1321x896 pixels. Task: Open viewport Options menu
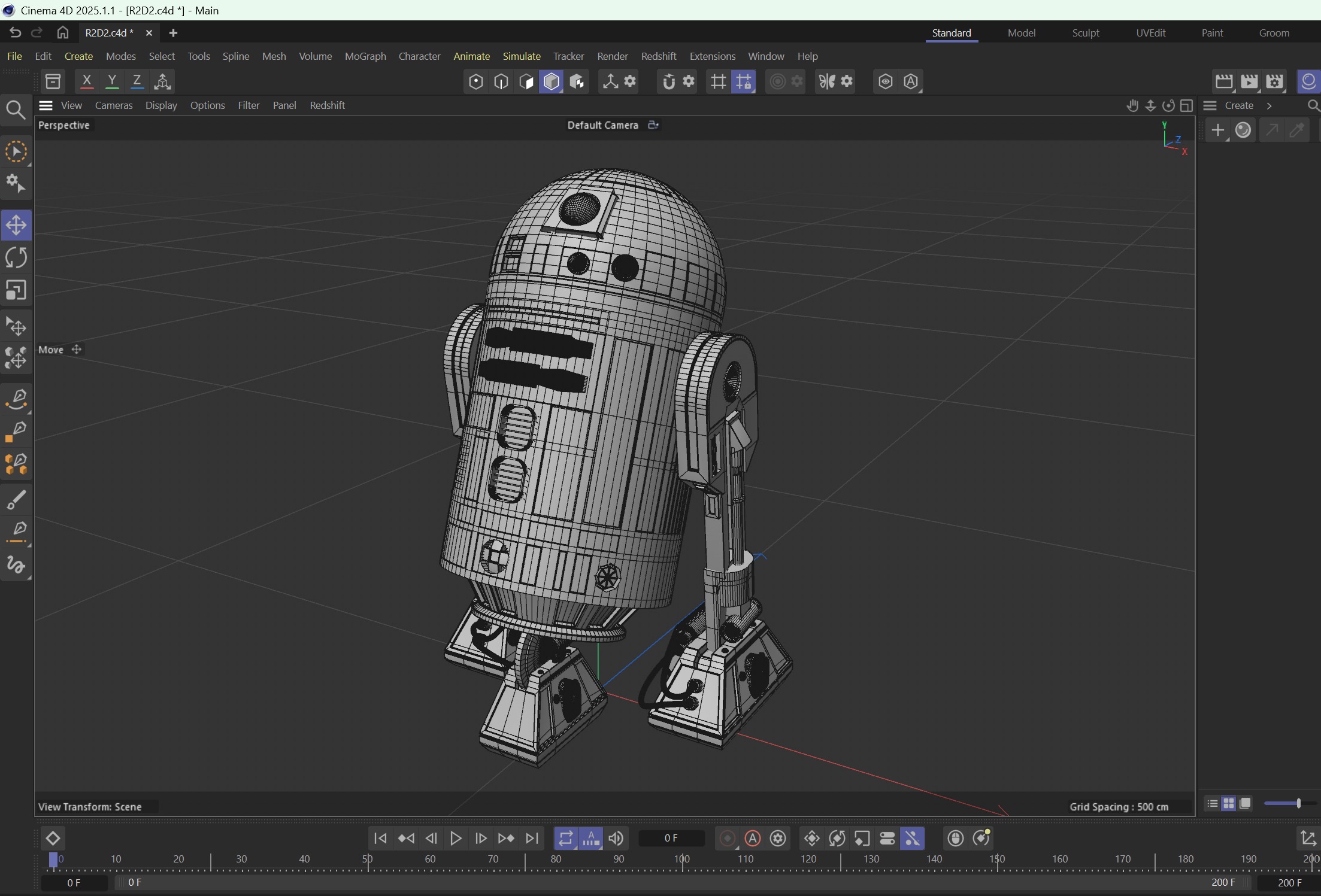tap(207, 105)
